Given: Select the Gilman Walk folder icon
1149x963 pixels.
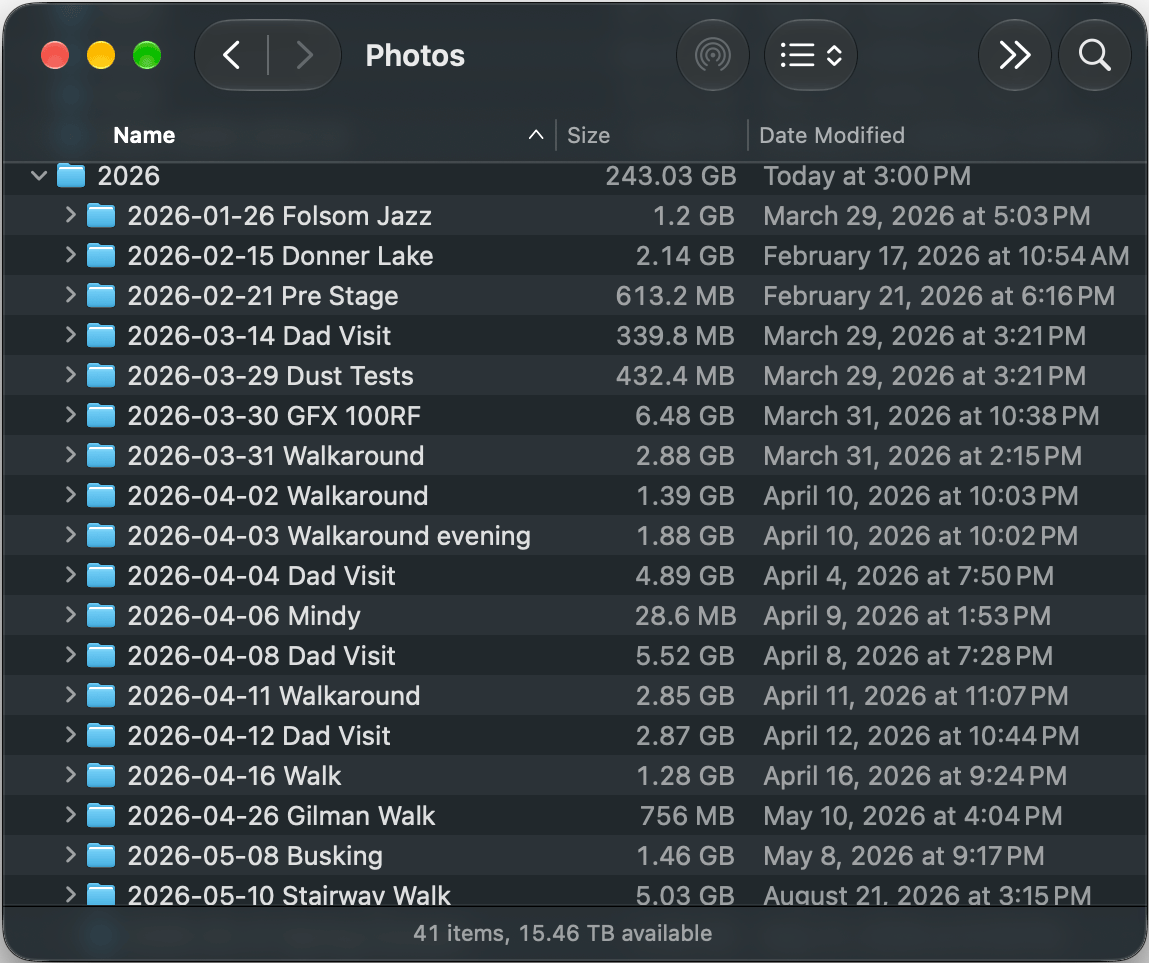Looking at the screenshot, I should pyautogui.click(x=101, y=815).
